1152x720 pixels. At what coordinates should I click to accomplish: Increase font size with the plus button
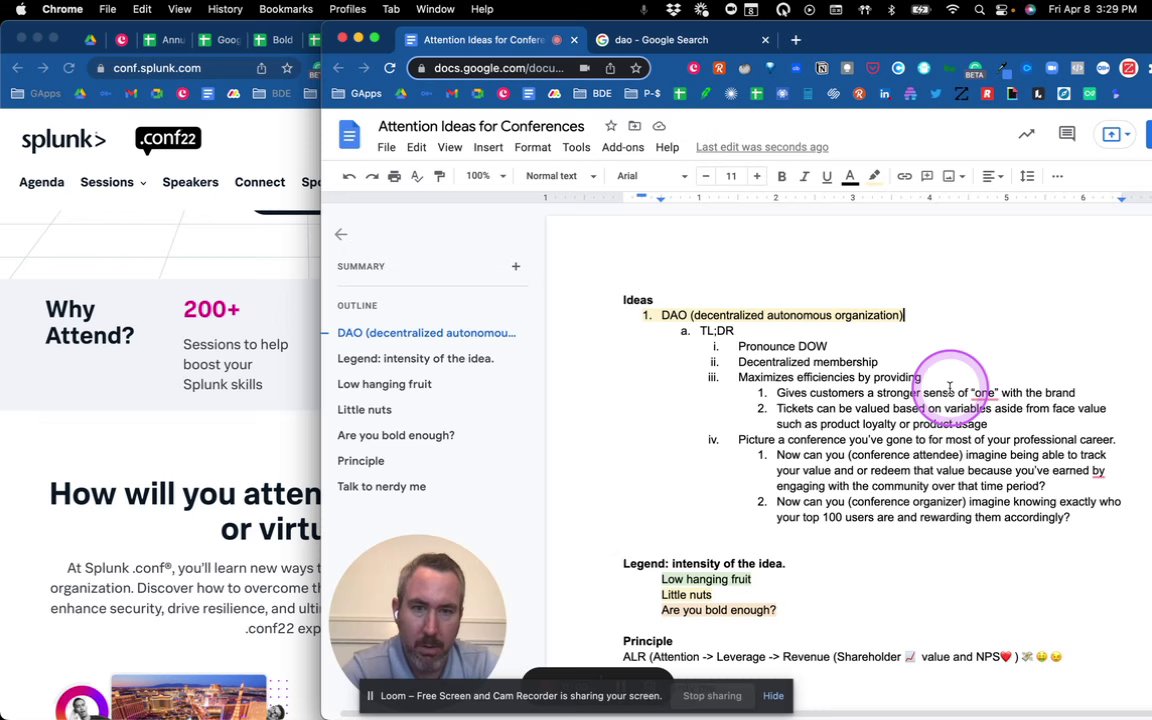(x=757, y=176)
